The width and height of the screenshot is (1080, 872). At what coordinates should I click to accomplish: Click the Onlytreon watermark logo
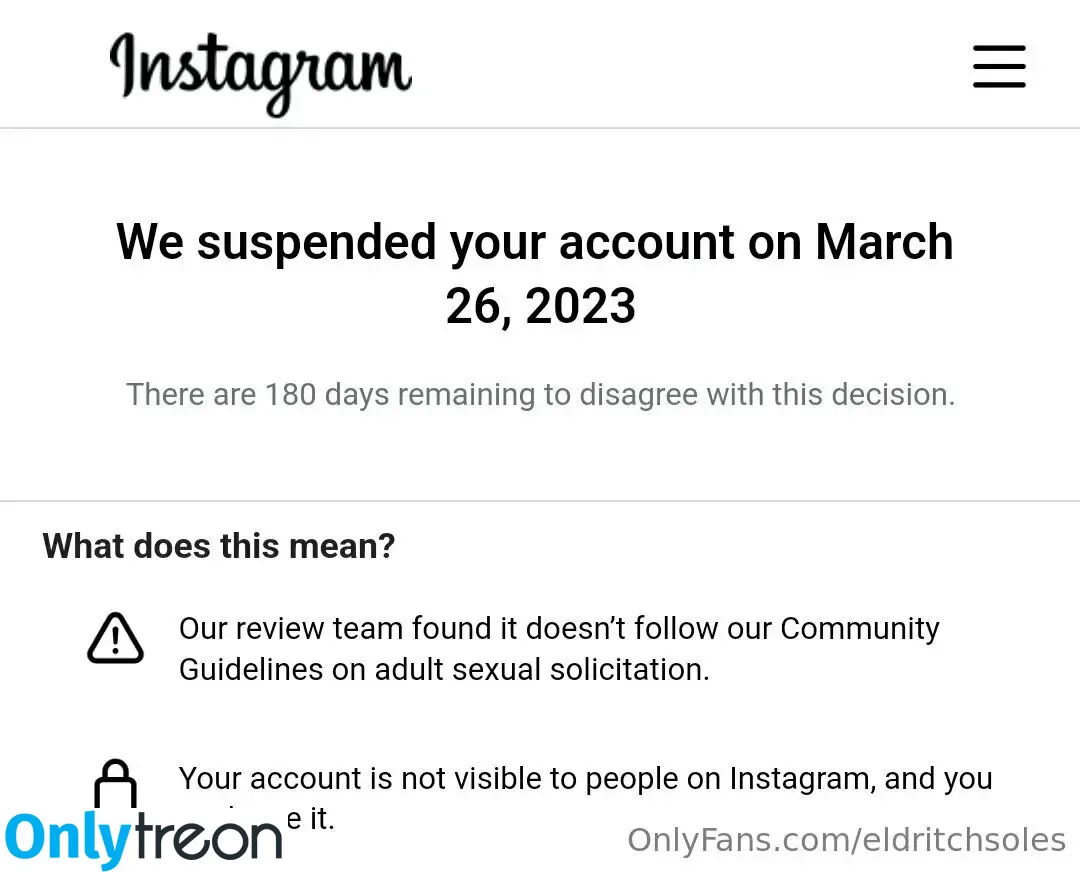pyautogui.click(x=144, y=838)
